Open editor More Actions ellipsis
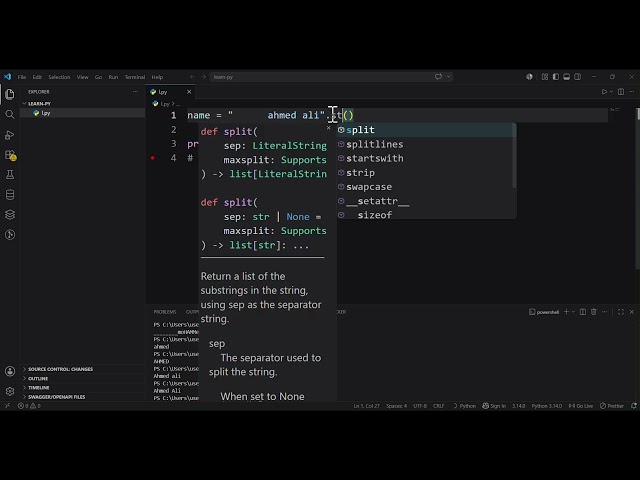 tap(632, 92)
